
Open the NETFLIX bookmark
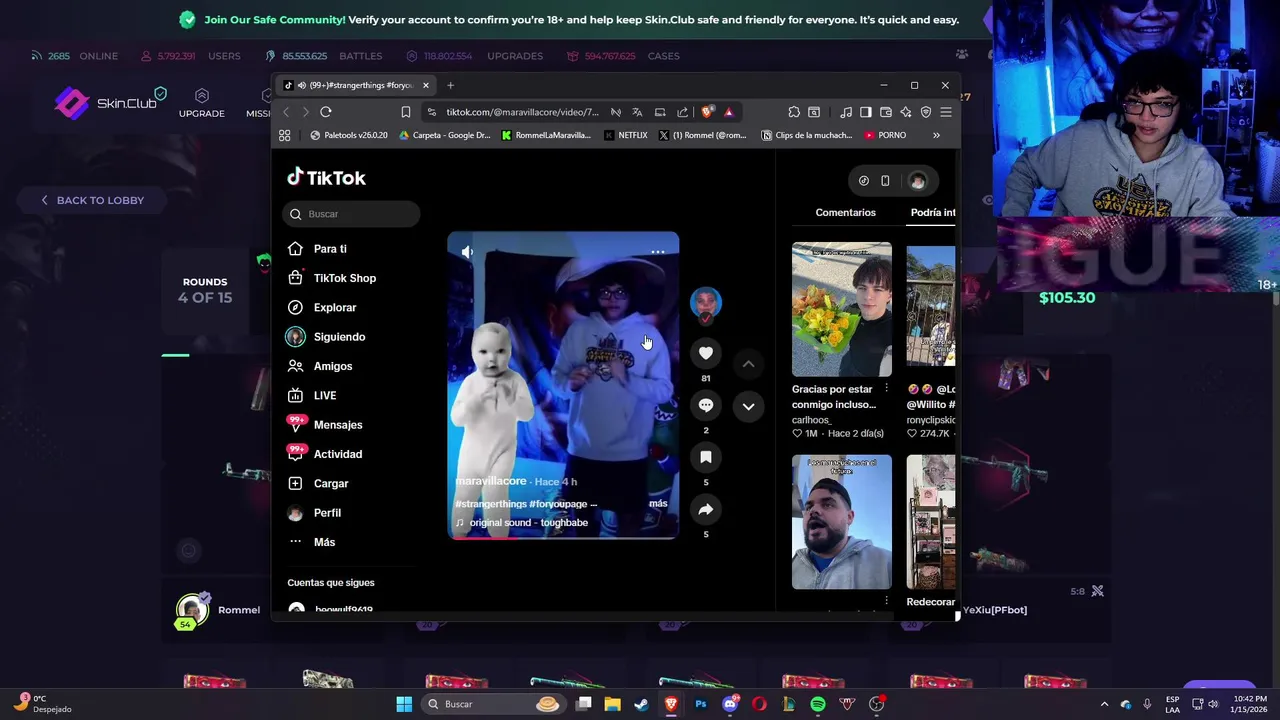[626, 135]
